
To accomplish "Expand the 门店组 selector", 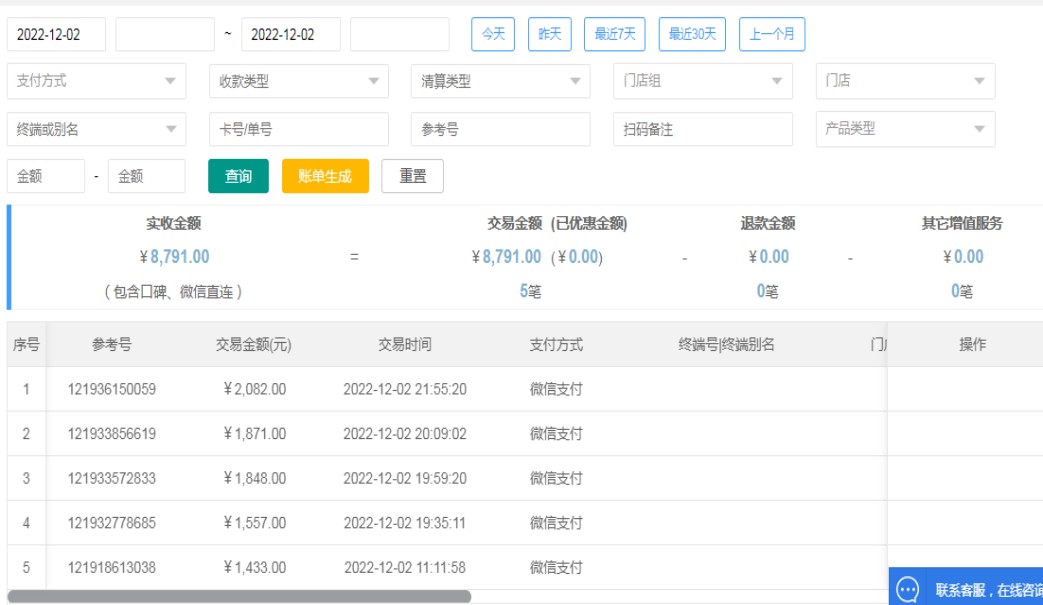I will (702, 81).
